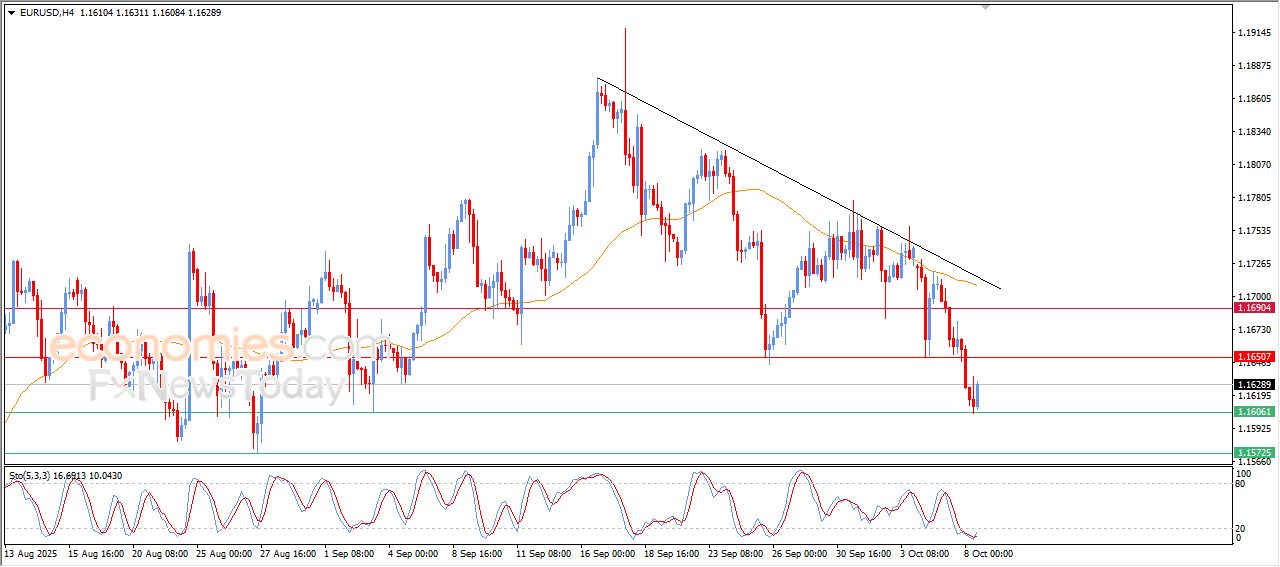This screenshot has height=567, width=1280.
Task: Click the 1.17805 price axis value
Action: coord(1253,198)
